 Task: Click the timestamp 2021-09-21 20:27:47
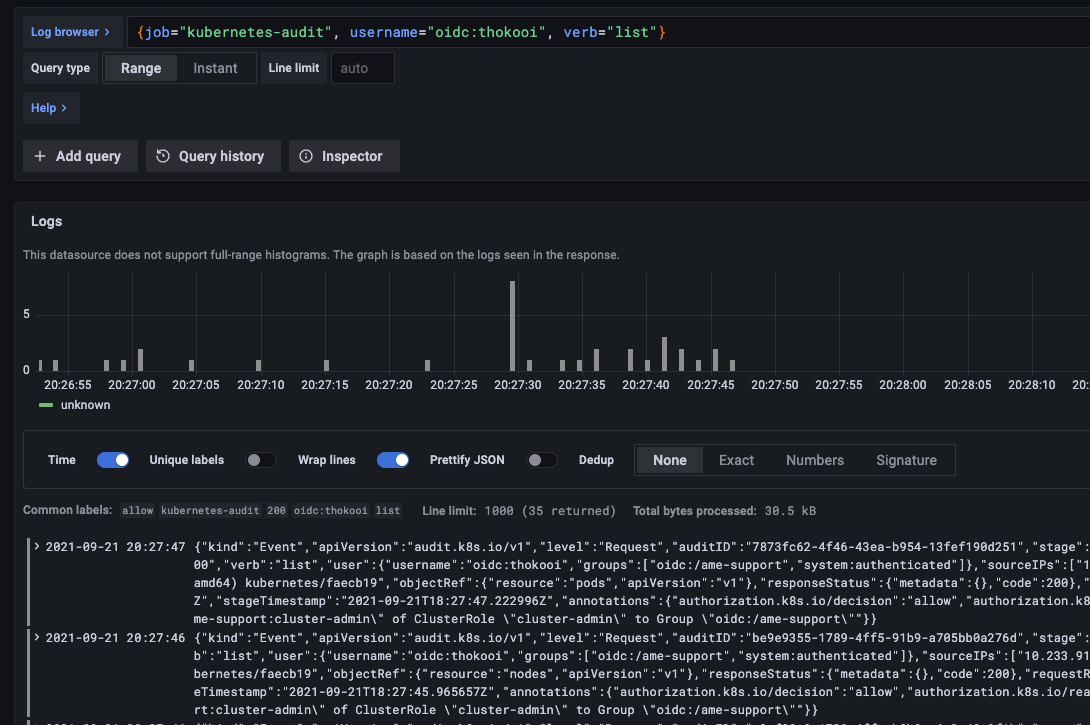click(x=115, y=547)
